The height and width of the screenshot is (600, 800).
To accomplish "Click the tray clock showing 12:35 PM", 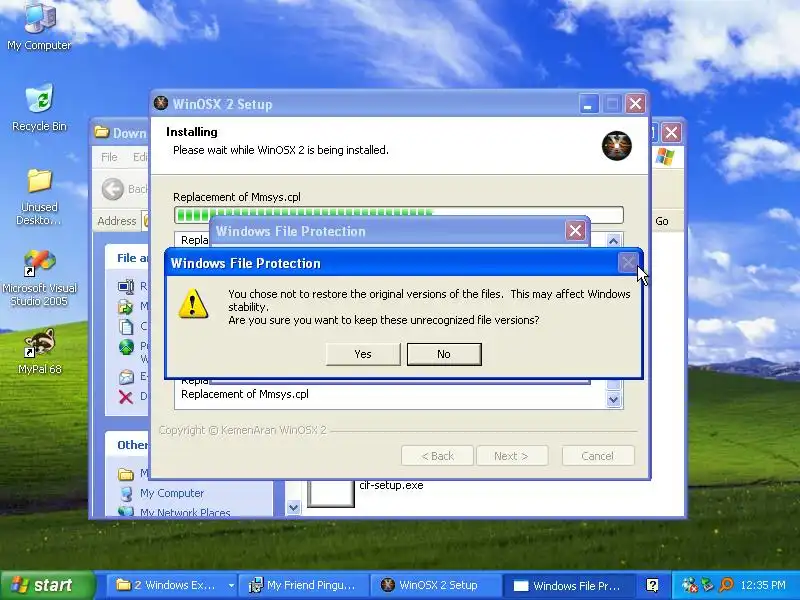I will [x=763, y=585].
